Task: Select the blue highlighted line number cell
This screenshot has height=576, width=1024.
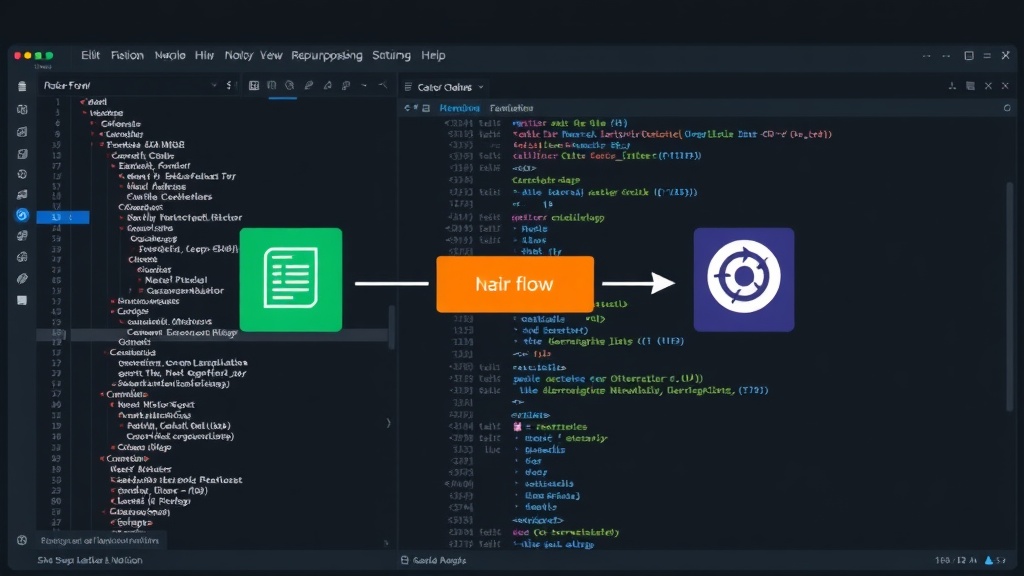Action: pyautogui.click(x=63, y=217)
